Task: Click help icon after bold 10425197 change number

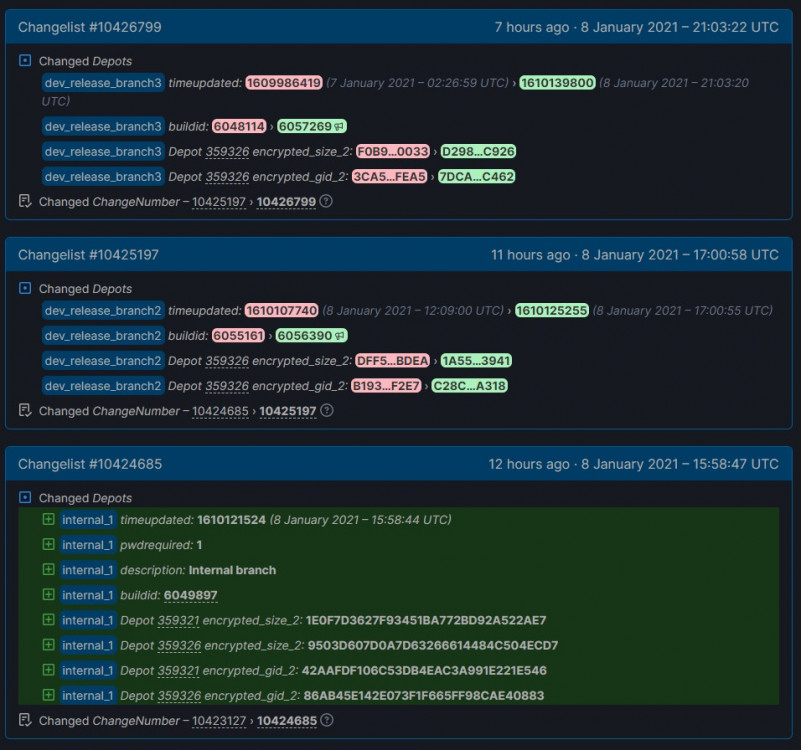Action: tap(327, 410)
